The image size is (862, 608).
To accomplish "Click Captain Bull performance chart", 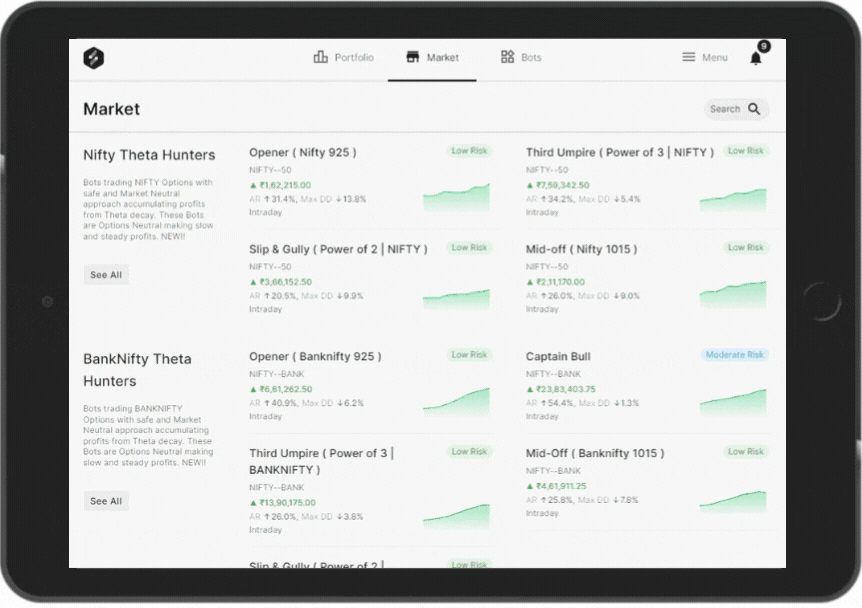I will (x=733, y=402).
